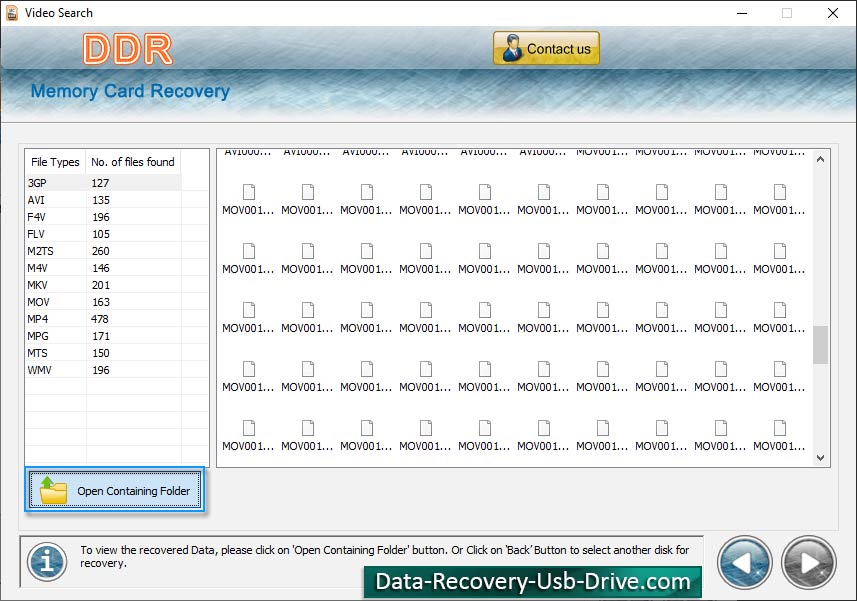Click the 201 count for MKV
Screen dimensions: 857x601
tap(101, 285)
